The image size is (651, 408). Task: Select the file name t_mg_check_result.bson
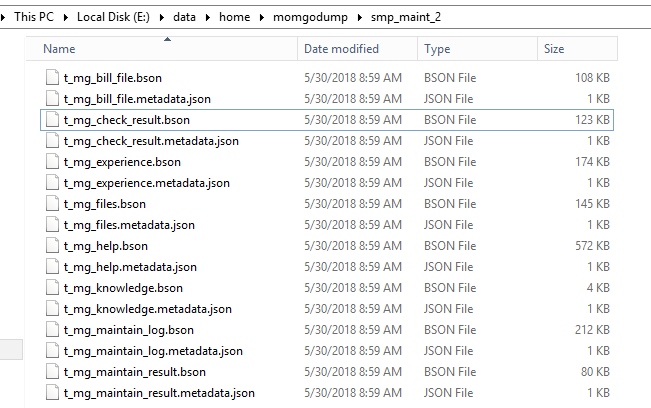coord(127,120)
